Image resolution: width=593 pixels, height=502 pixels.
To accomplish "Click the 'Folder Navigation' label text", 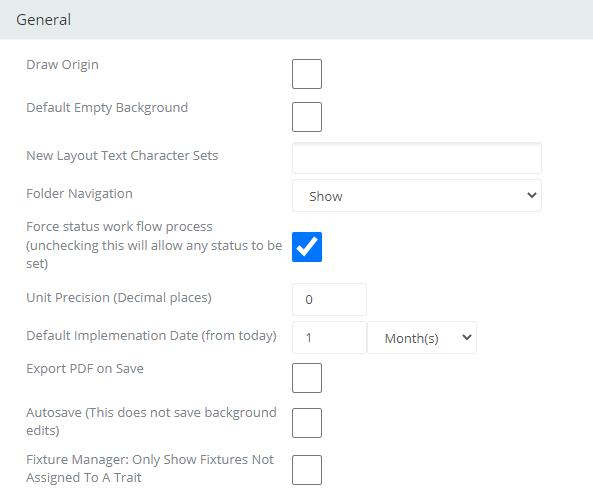I will point(79,194).
